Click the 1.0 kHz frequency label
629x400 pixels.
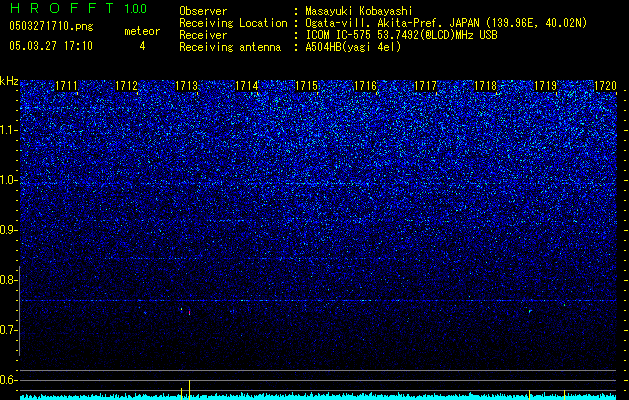[x=8, y=180]
